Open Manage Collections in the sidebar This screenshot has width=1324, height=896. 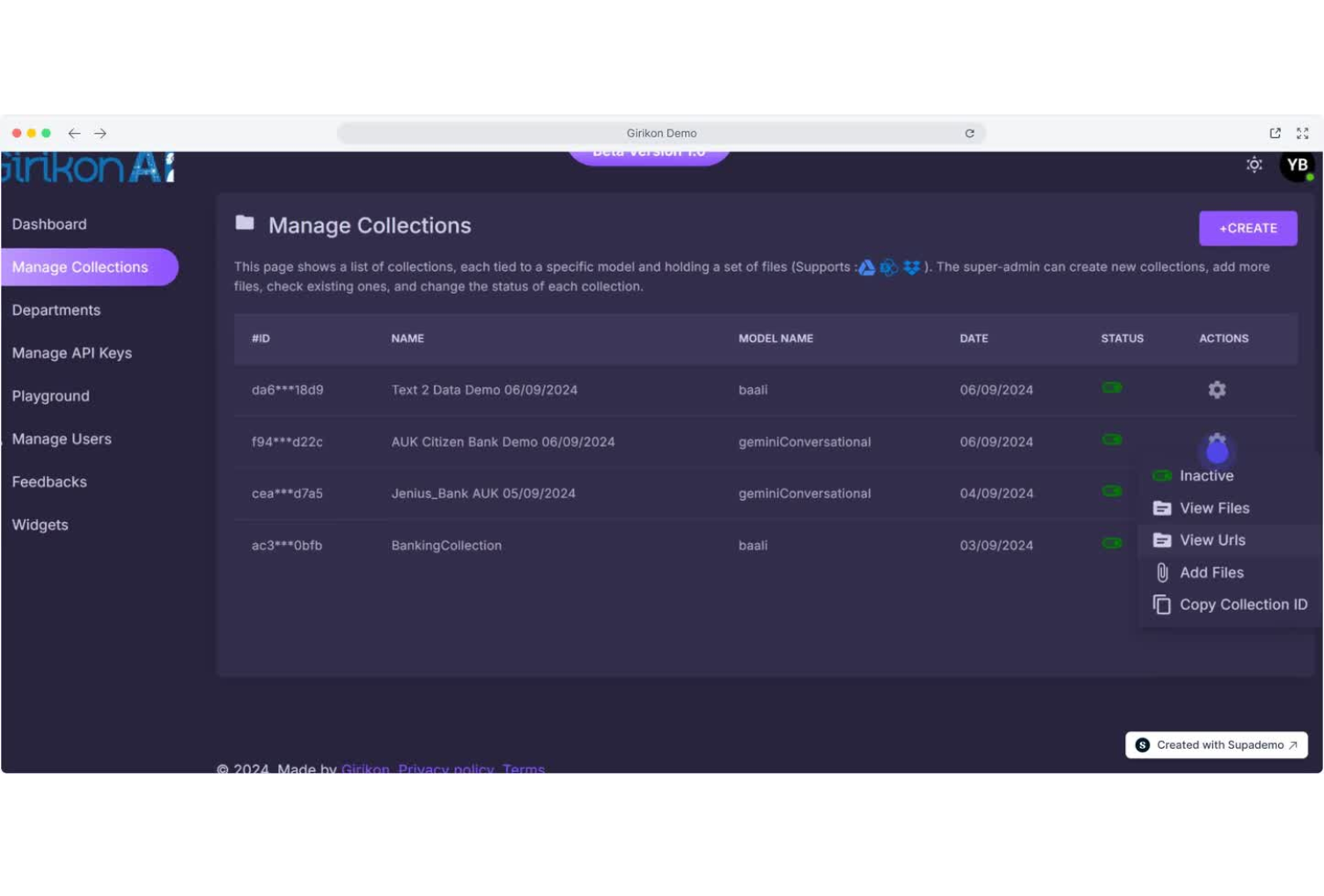pyautogui.click(x=89, y=267)
